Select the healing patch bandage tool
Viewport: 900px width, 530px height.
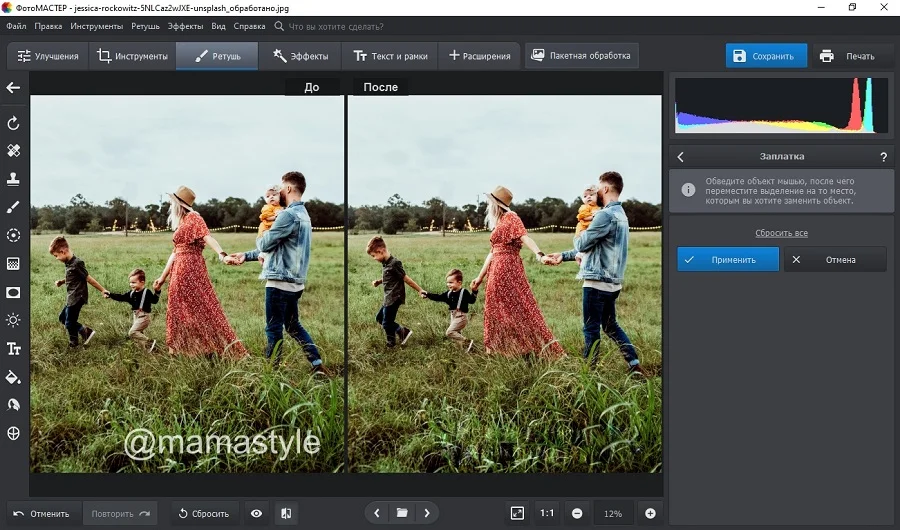pos(14,151)
